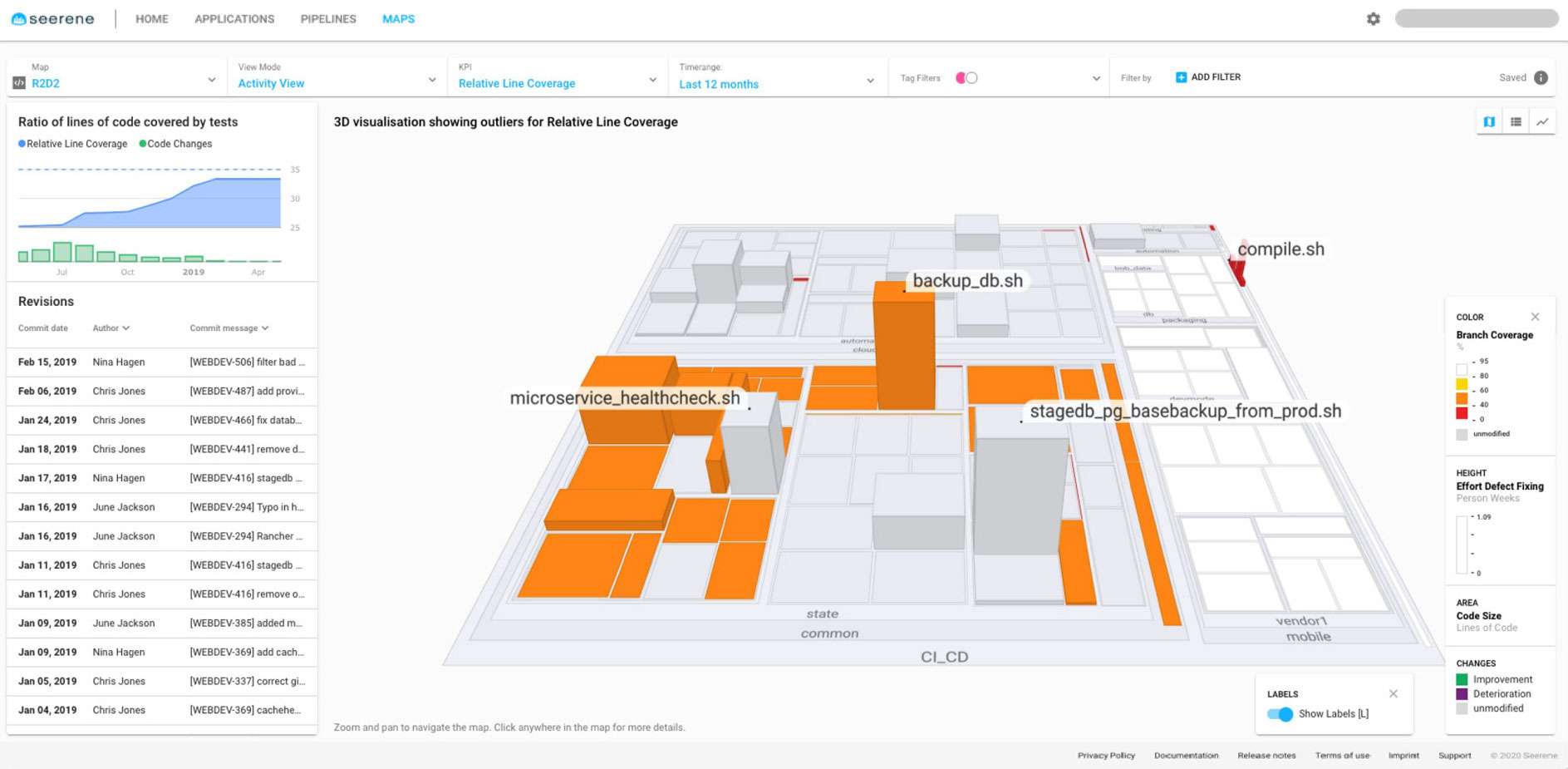Click the red compile.sh block
The height and width of the screenshot is (769, 1568).
[1238, 268]
